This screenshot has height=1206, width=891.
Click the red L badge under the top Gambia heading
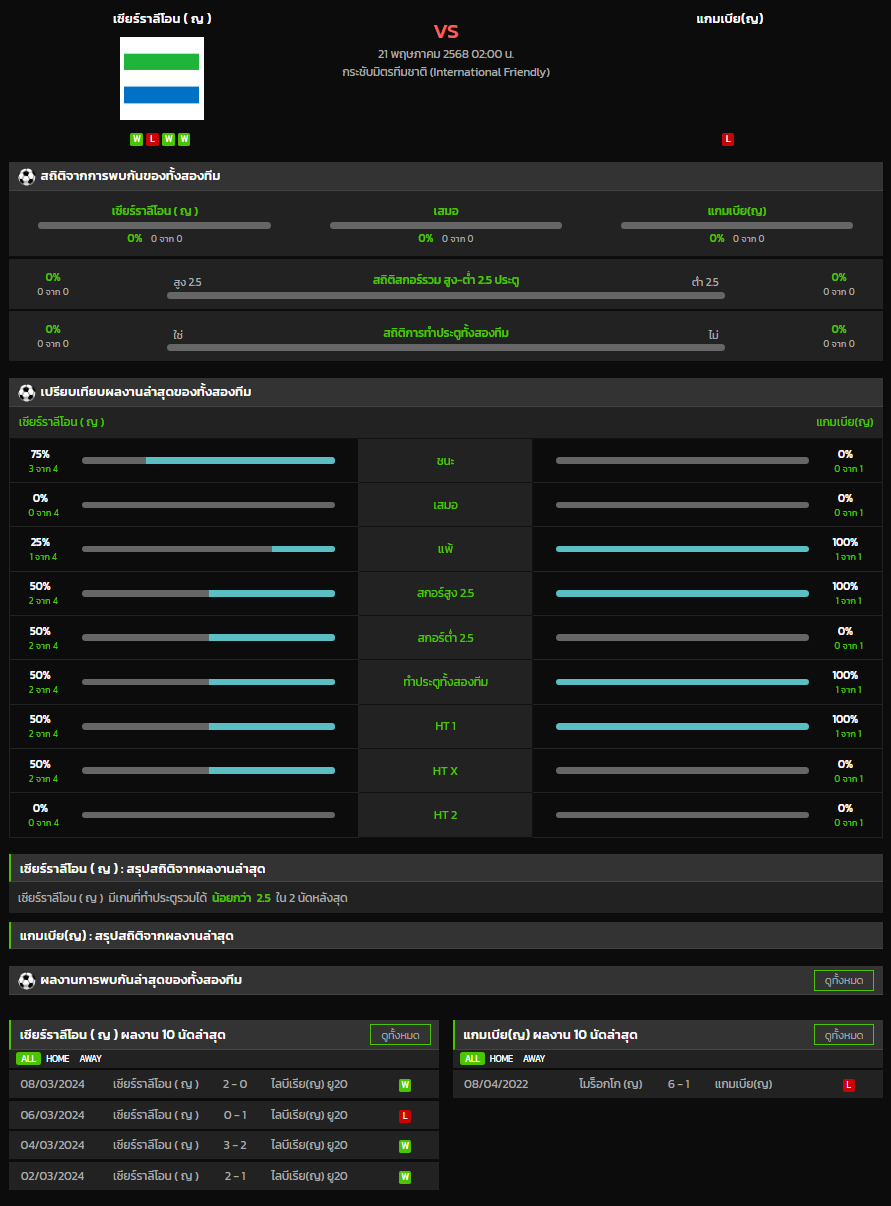pos(728,139)
